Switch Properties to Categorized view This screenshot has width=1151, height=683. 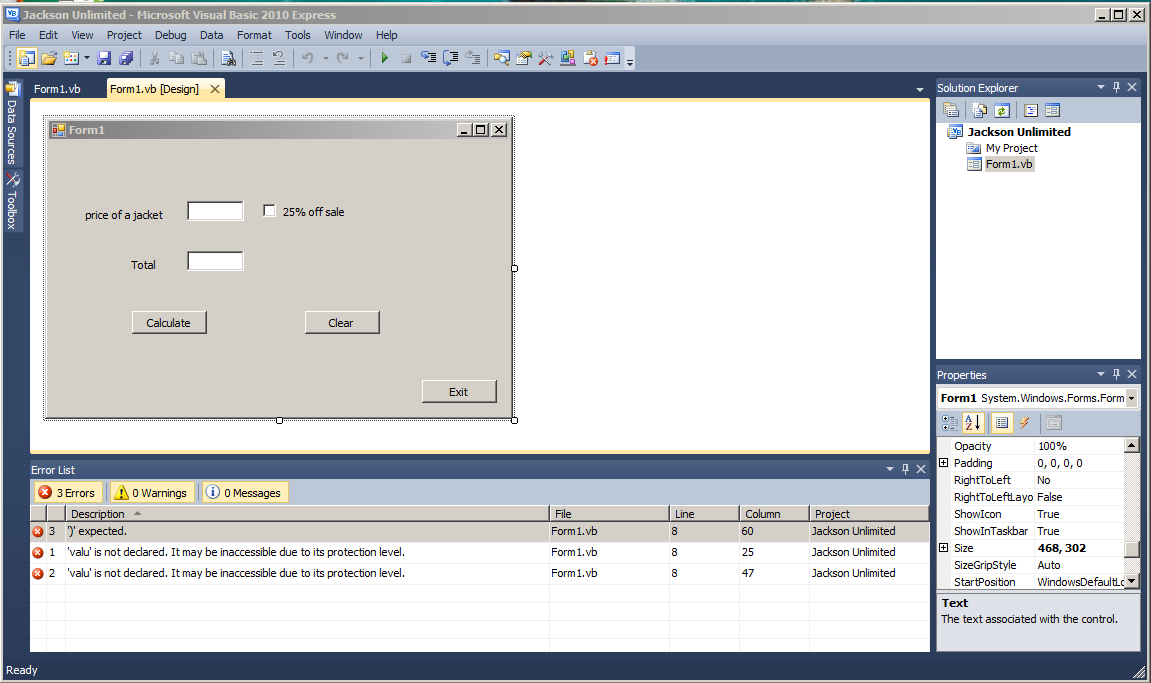950,423
